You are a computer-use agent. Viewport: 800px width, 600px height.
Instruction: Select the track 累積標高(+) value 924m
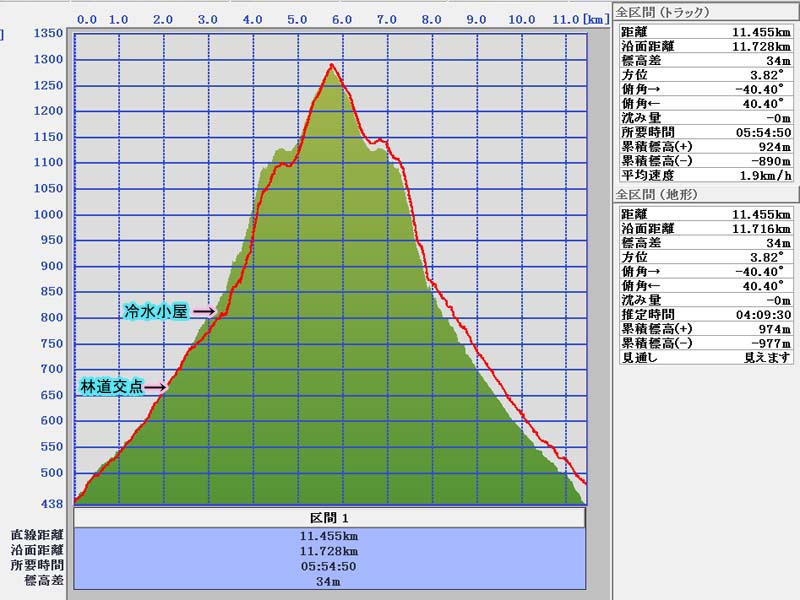[x=773, y=146]
